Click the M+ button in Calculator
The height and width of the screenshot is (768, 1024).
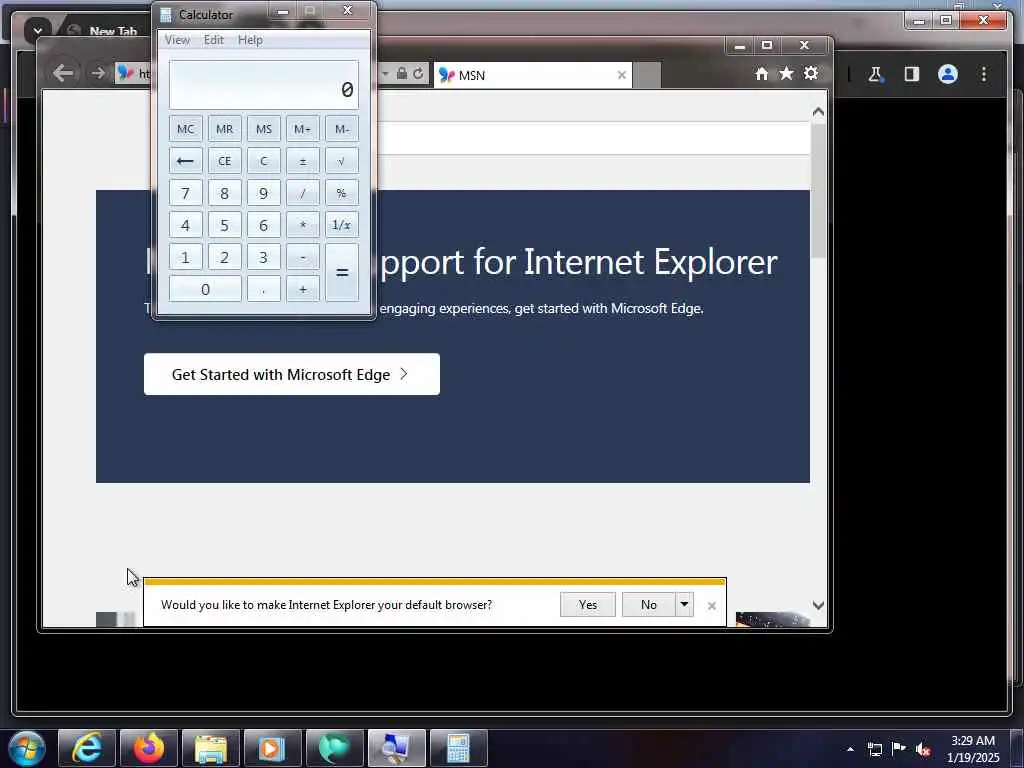302,129
